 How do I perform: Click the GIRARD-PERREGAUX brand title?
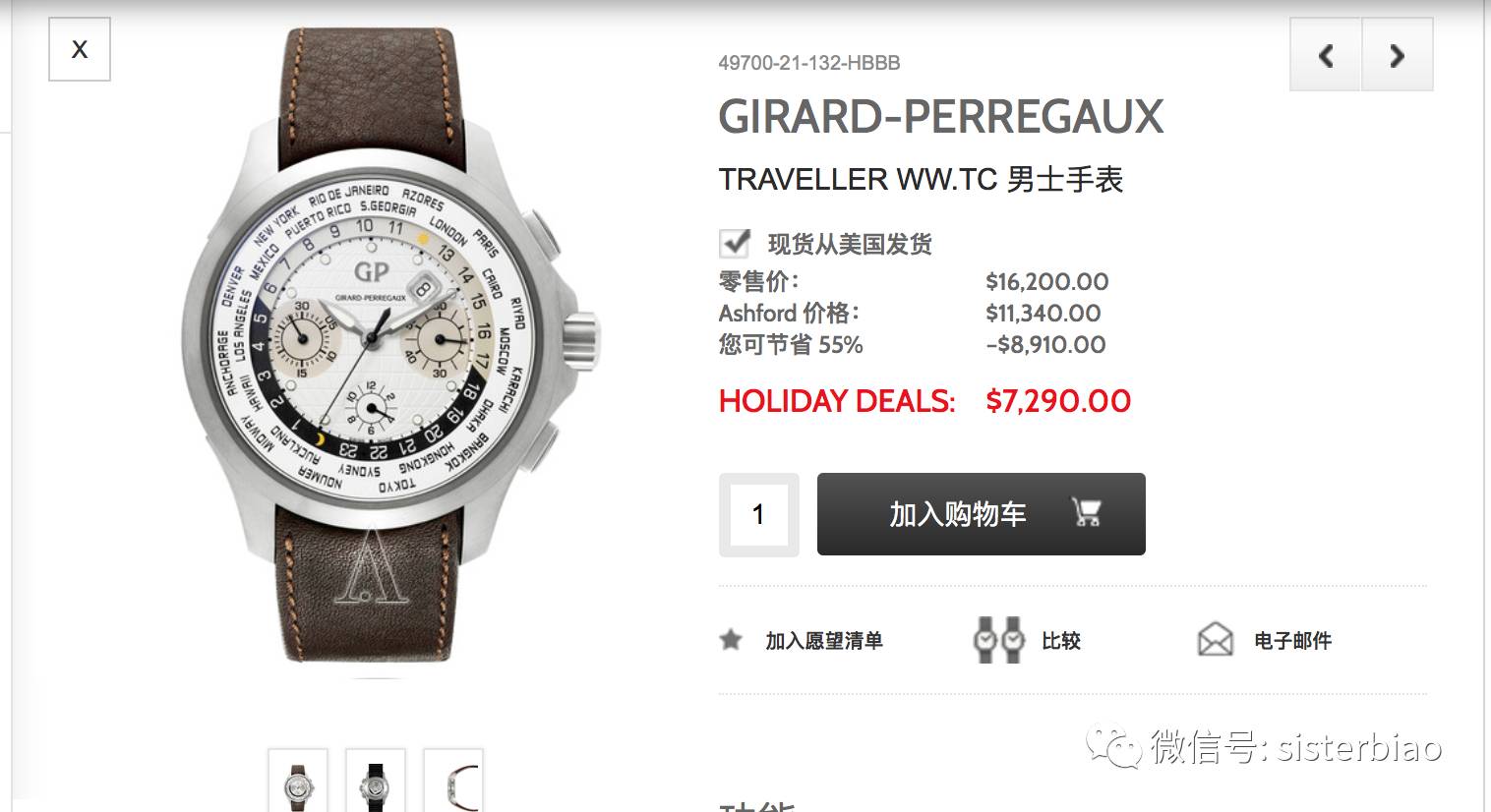pyautogui.click(x=941, y=117)
